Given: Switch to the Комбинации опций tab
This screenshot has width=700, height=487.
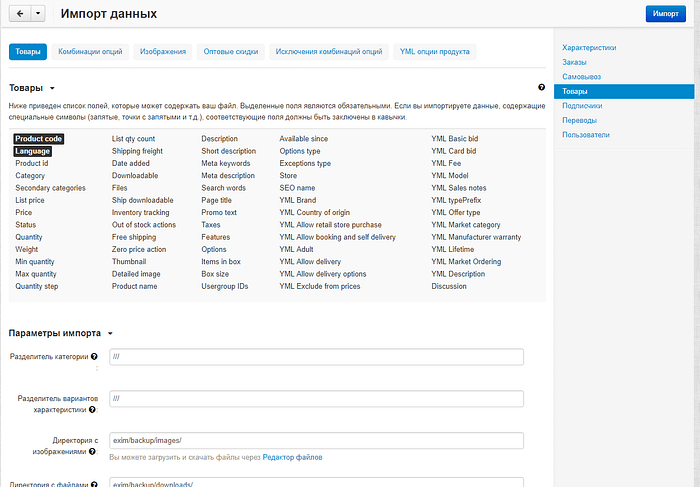Looking at the screenshot, I should pyautogui.click(x=90, y=51).
